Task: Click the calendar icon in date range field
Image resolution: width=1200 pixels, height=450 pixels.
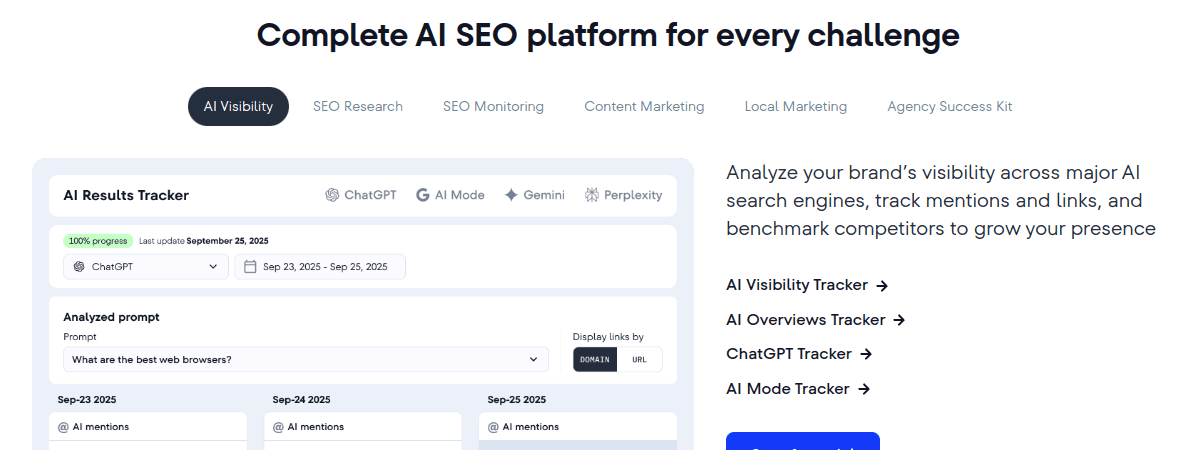Action: 249,267
